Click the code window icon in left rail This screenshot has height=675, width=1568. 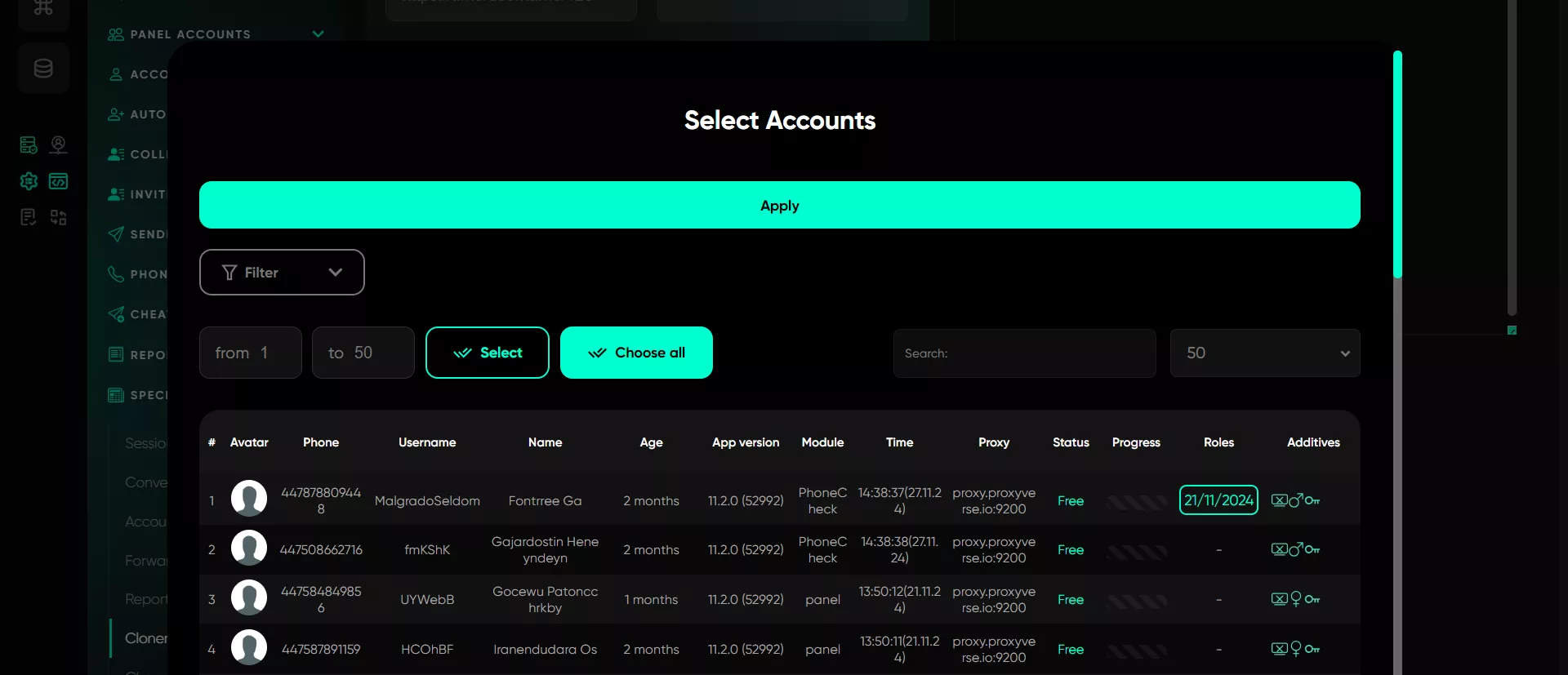click(58, 181)
